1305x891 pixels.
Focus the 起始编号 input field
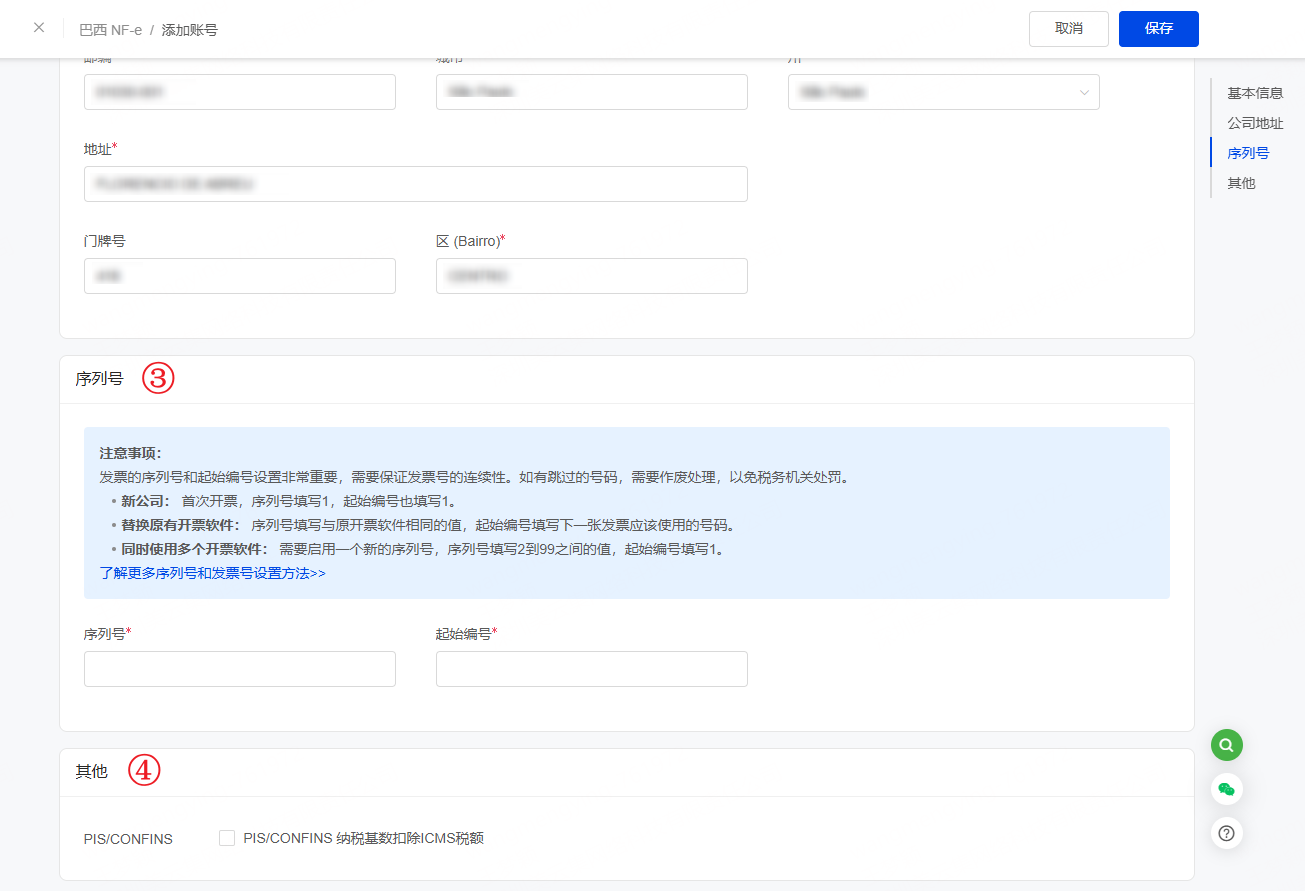pos(592,669)
